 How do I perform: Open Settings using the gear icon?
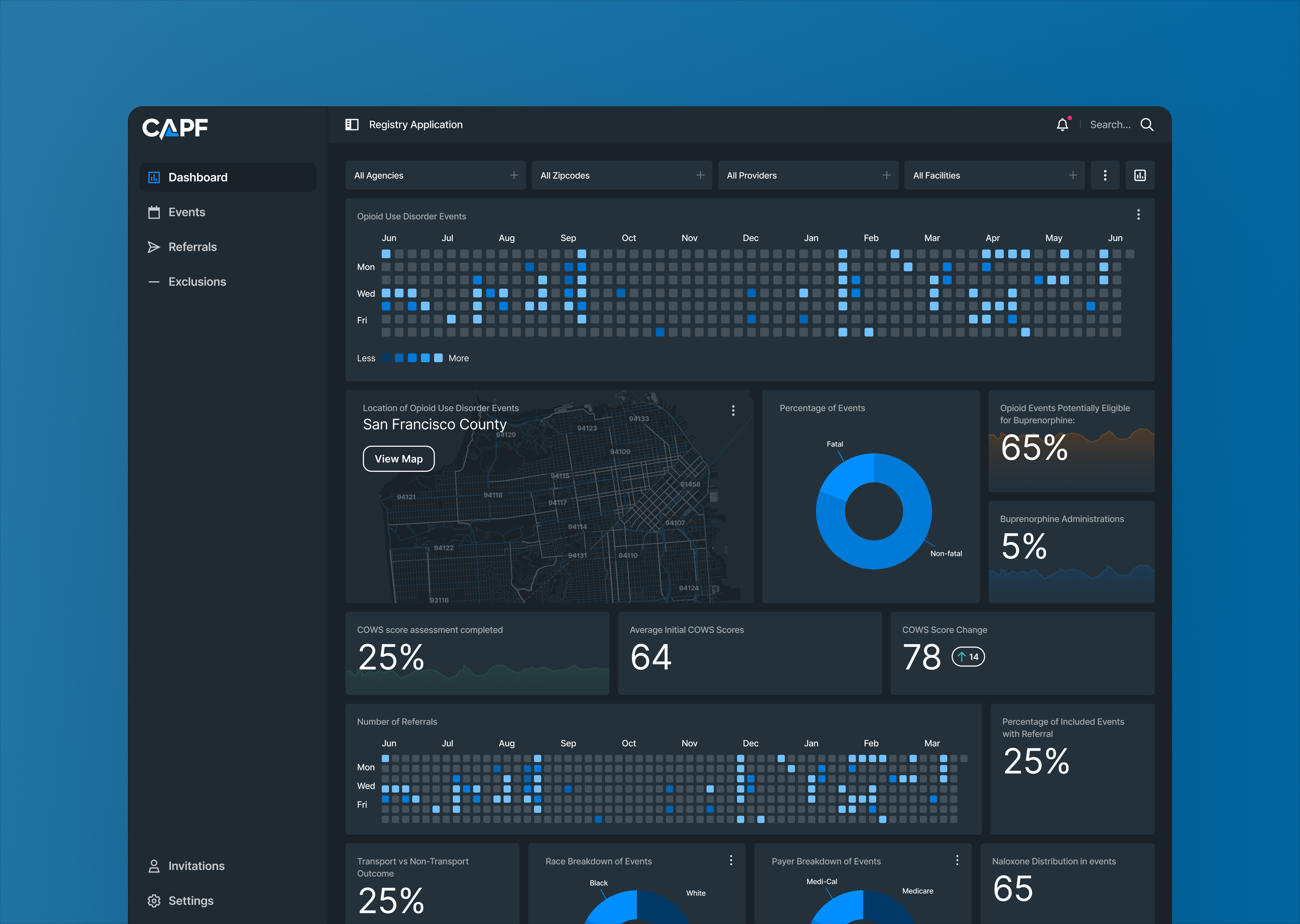(x=154, y=901)
